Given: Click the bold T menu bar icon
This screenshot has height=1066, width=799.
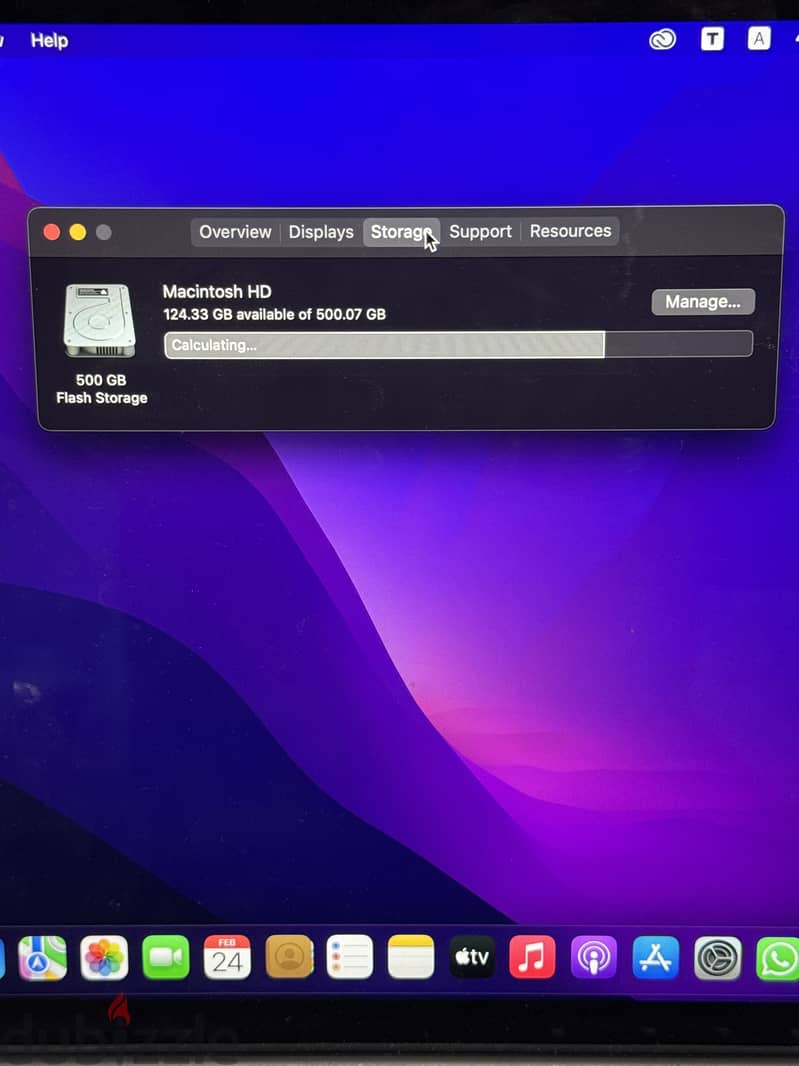Looking at the screenshot, I should [x=712, y=39].
